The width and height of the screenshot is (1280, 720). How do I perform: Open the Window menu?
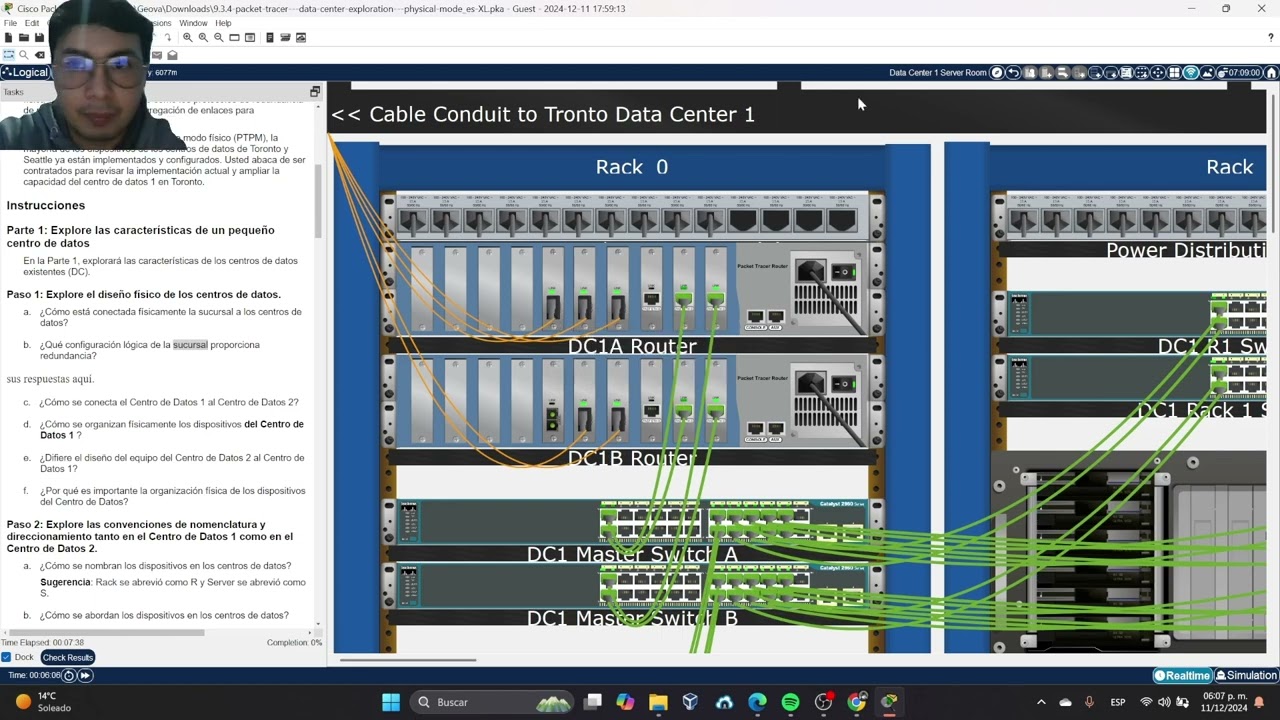[193, 23]
